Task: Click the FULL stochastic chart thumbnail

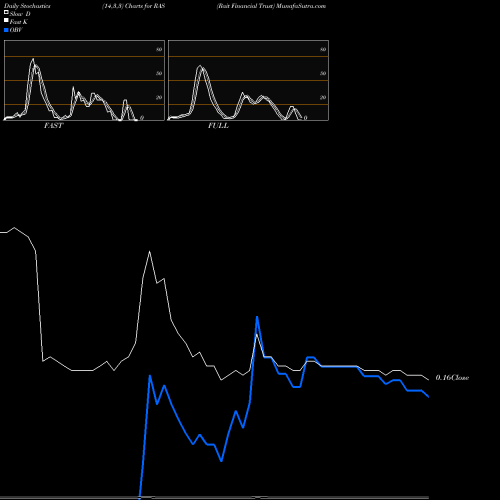Action: tap(248, 80)
